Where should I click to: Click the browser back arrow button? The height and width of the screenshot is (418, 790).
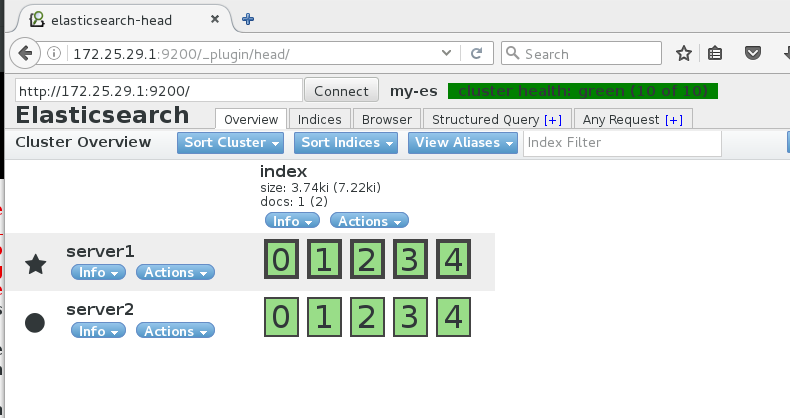coord(25,53)
